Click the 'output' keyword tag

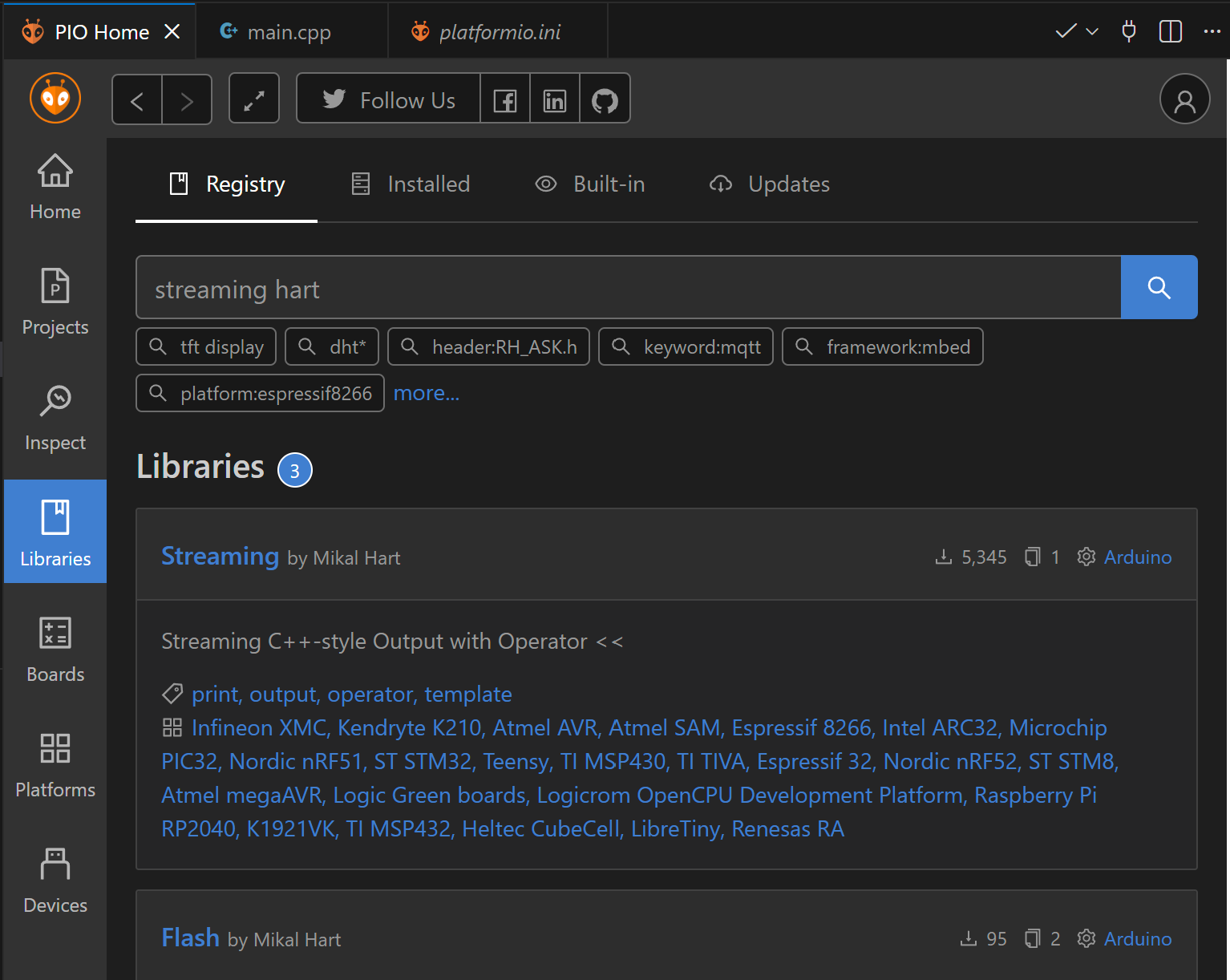click(x=283, y=695)
